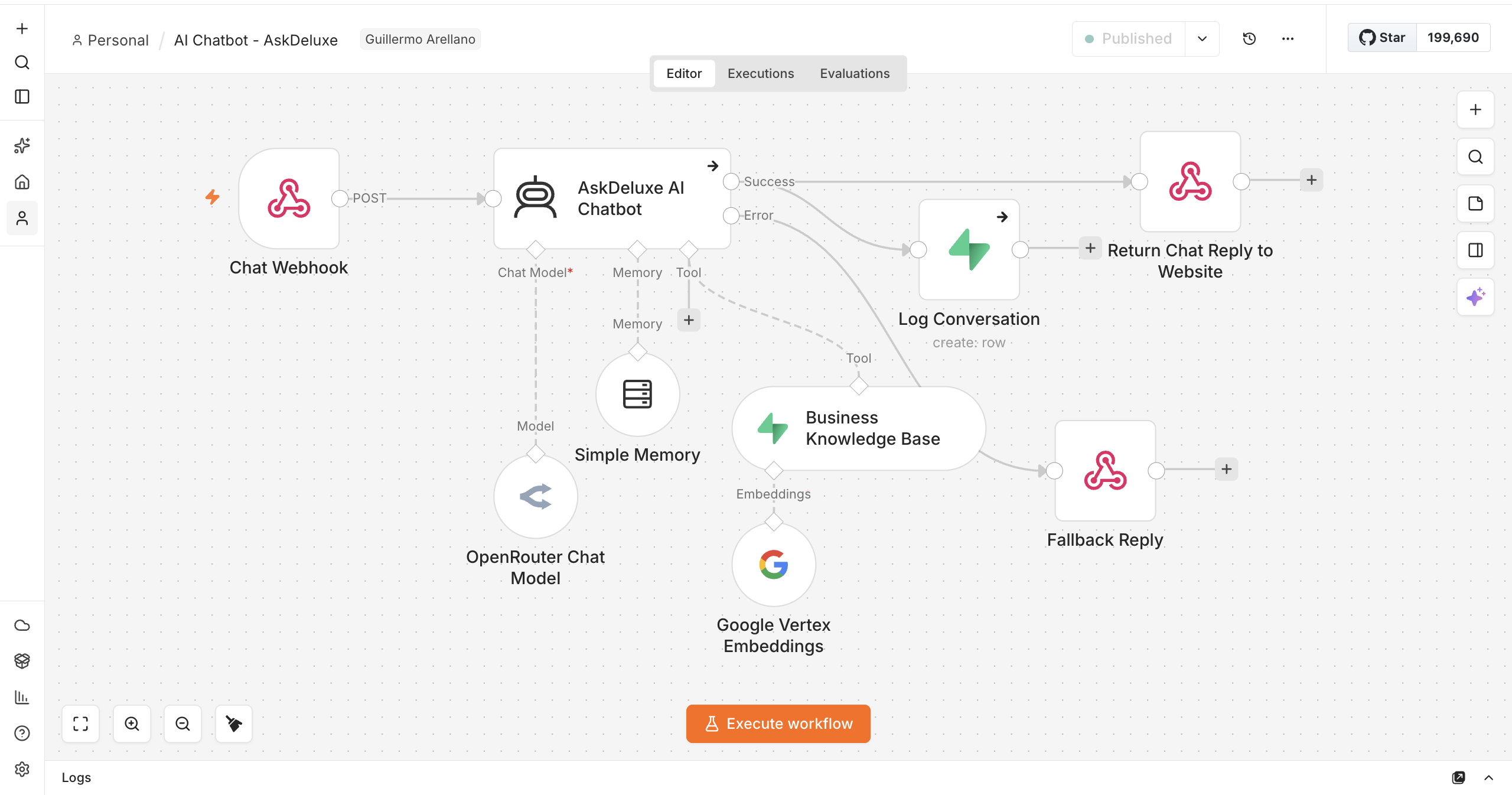The image size is (1512, 795).
Task: Toggle the canvas side panel icon
Action: pos(1475,250)
